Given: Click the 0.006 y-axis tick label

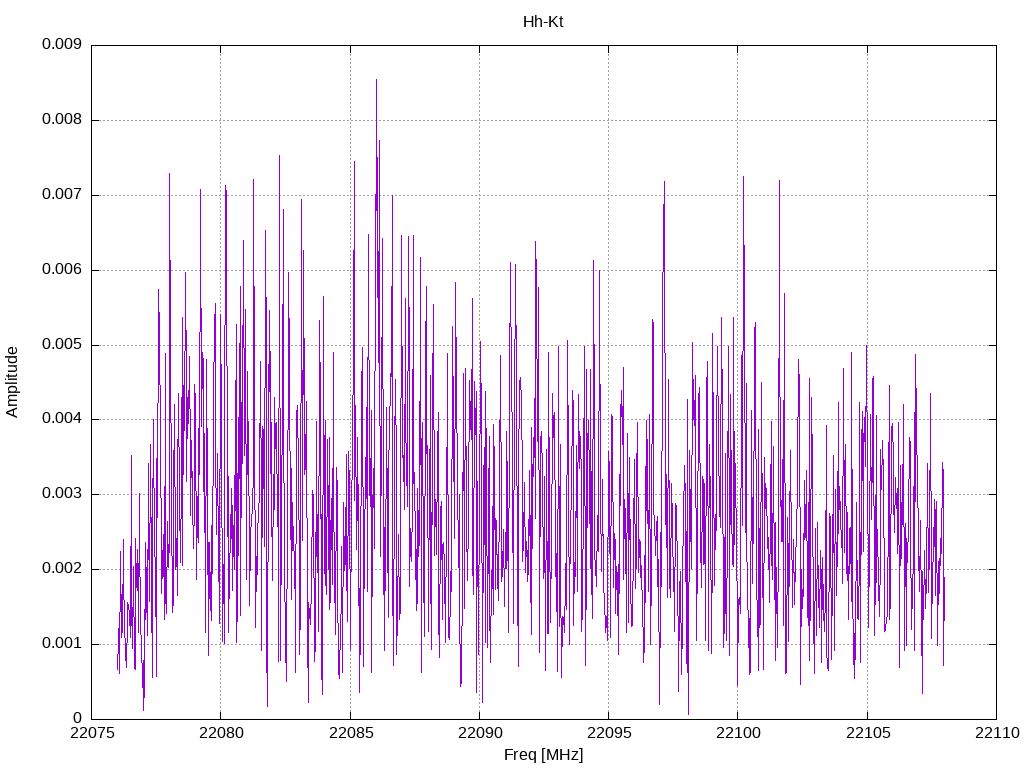Looking at the screenshot, I should tap(62, 270).
